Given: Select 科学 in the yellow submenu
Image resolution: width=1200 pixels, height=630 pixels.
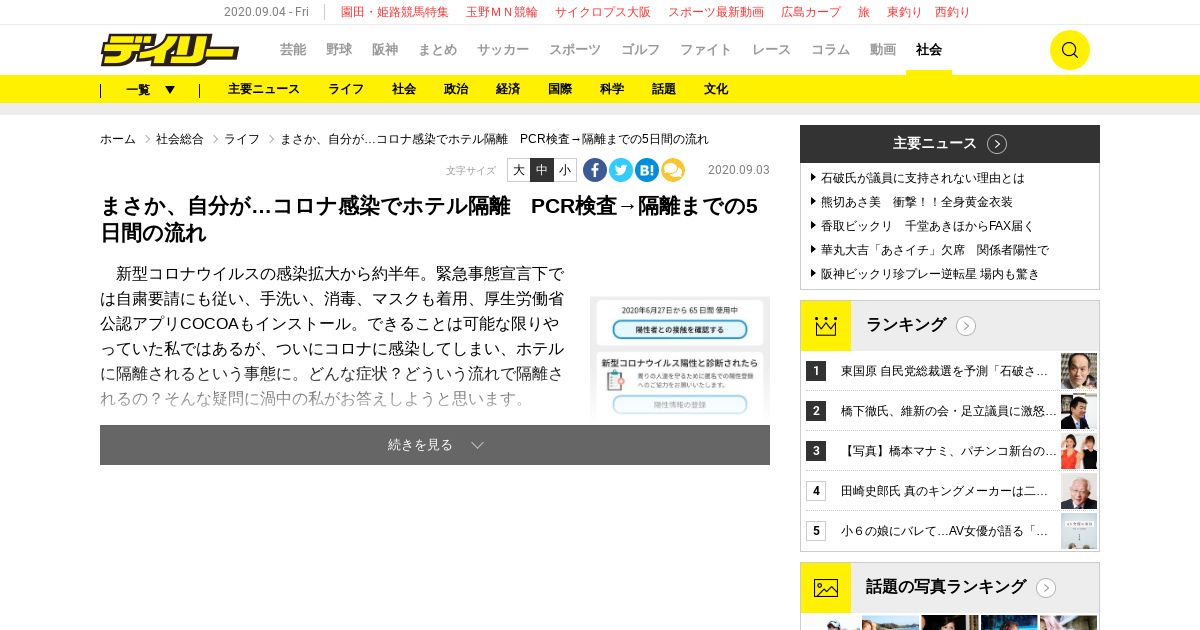Looking at the screenshot, I should tap(612, 89).
